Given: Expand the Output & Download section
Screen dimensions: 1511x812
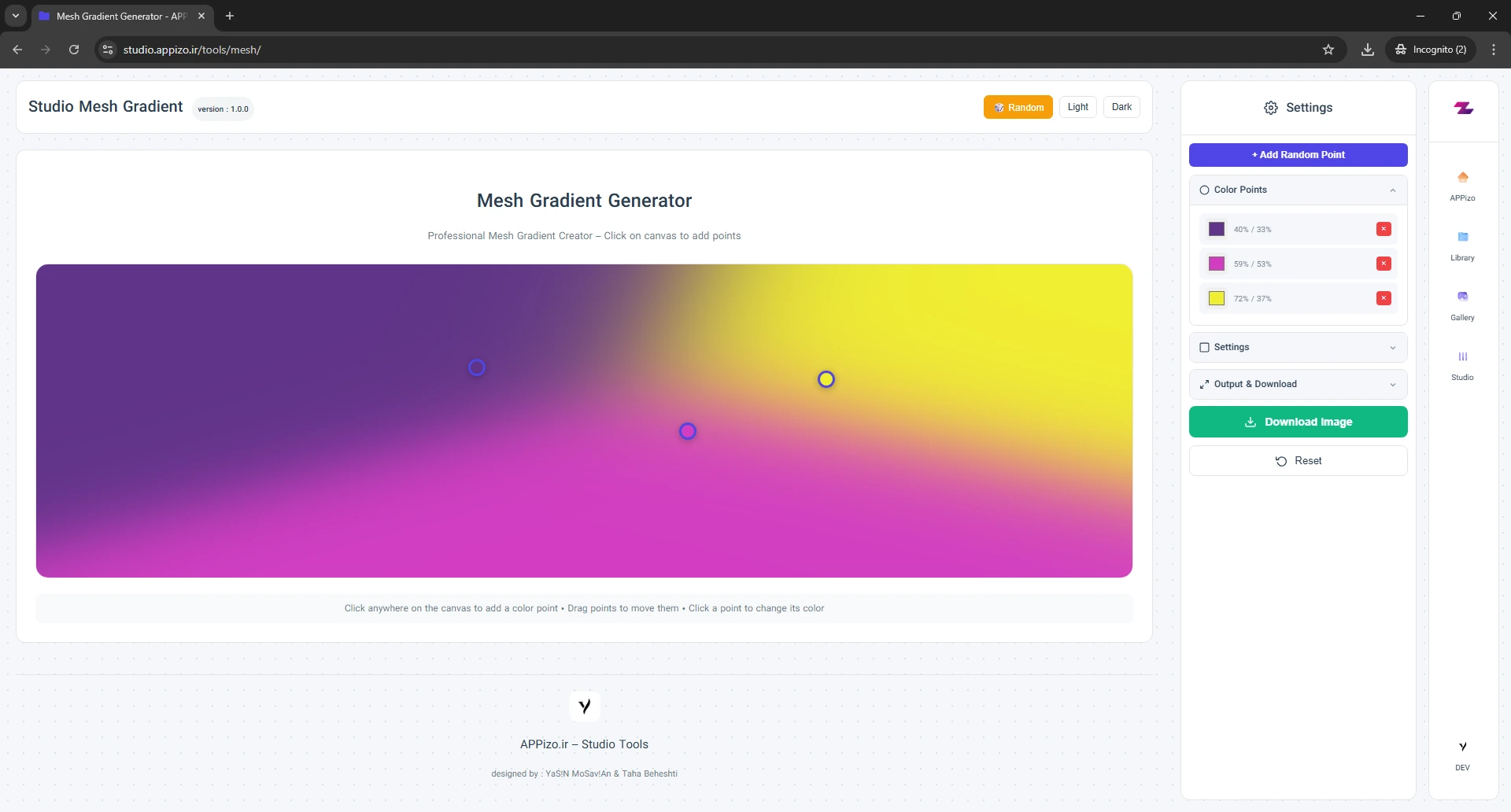Looking at the screenshot, I should tap(1299, 384).
